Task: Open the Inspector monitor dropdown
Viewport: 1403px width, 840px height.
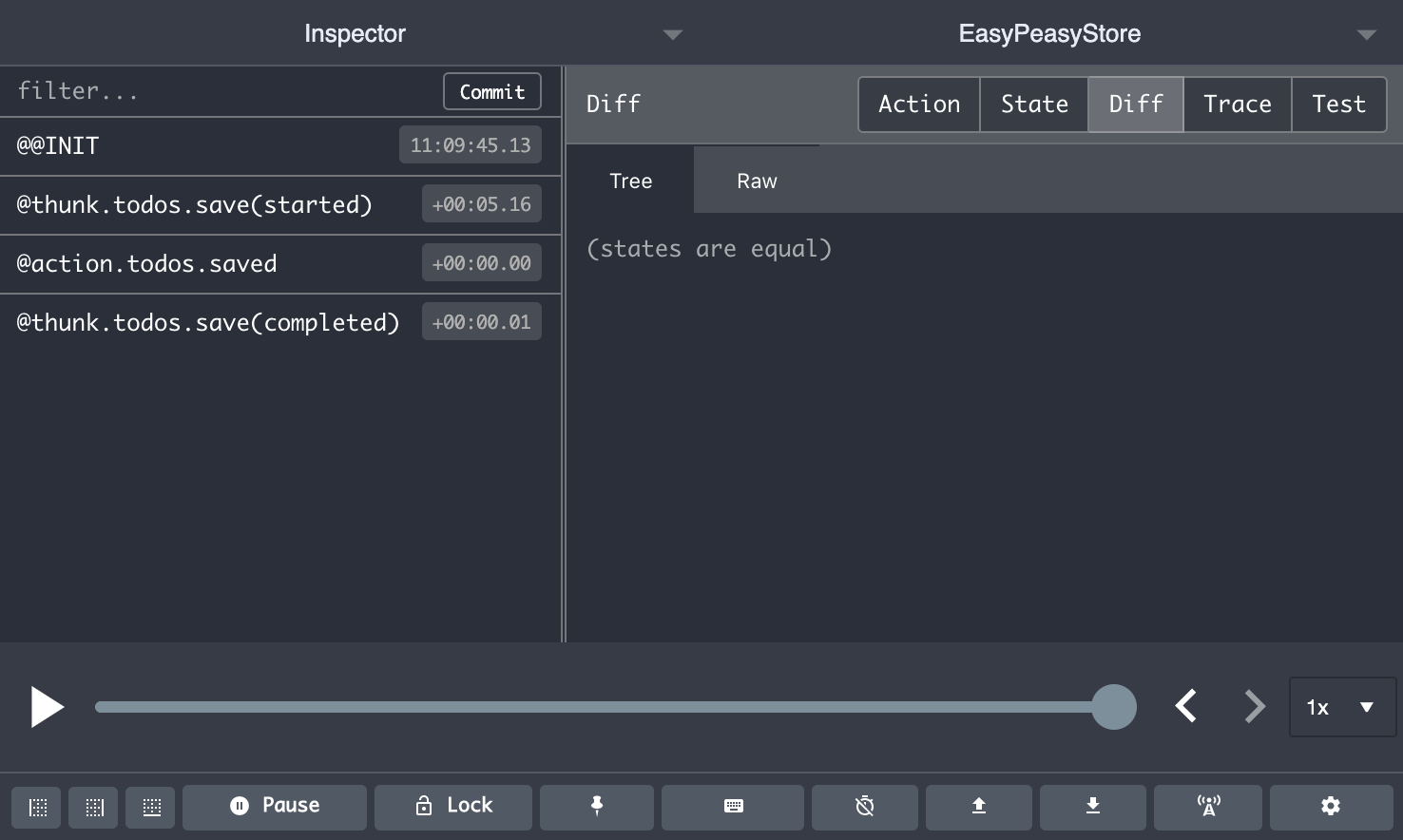Action: (x=672, y=34)
